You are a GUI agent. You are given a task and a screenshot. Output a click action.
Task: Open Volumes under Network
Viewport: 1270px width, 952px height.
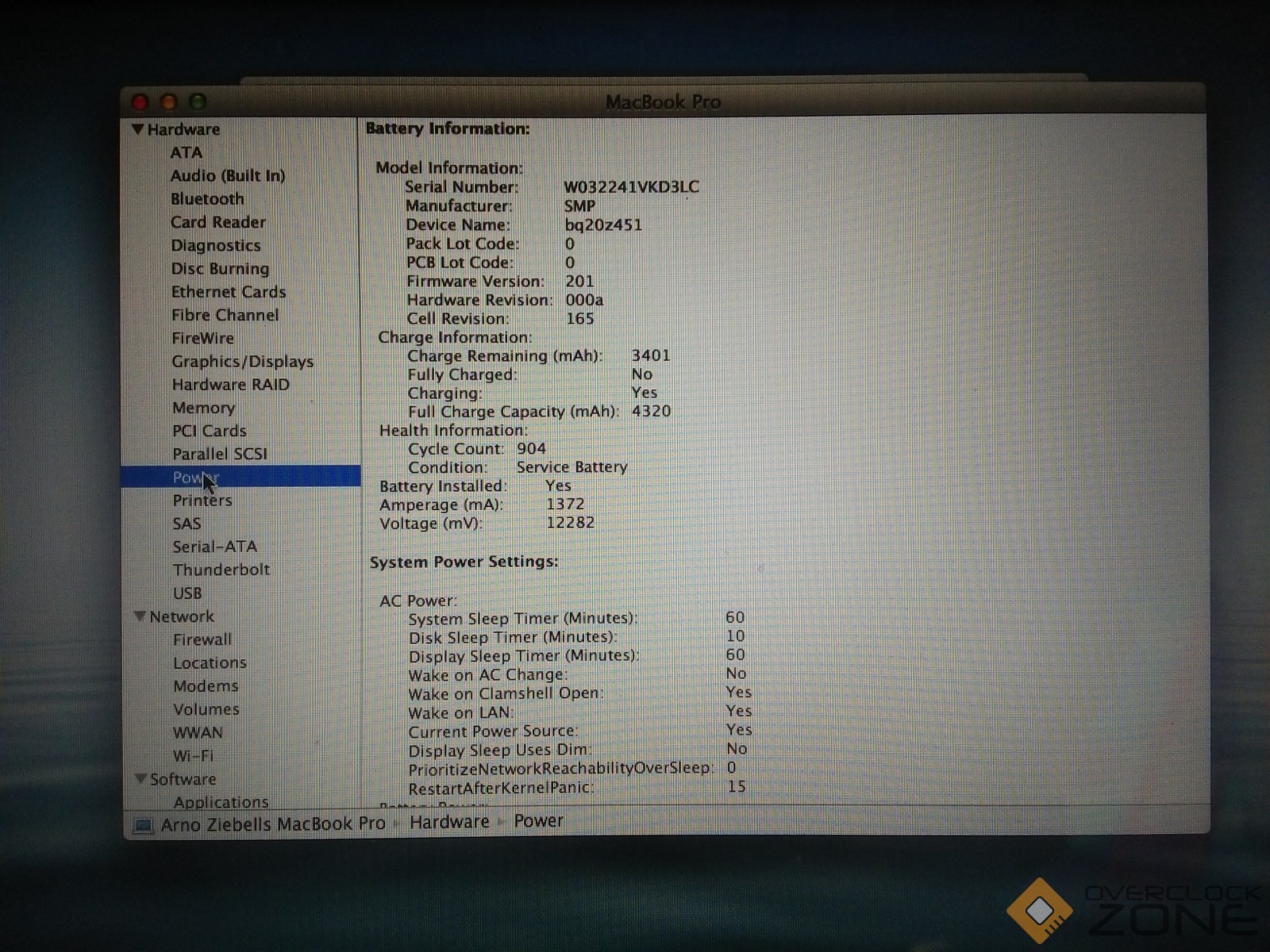pos(206,709)
